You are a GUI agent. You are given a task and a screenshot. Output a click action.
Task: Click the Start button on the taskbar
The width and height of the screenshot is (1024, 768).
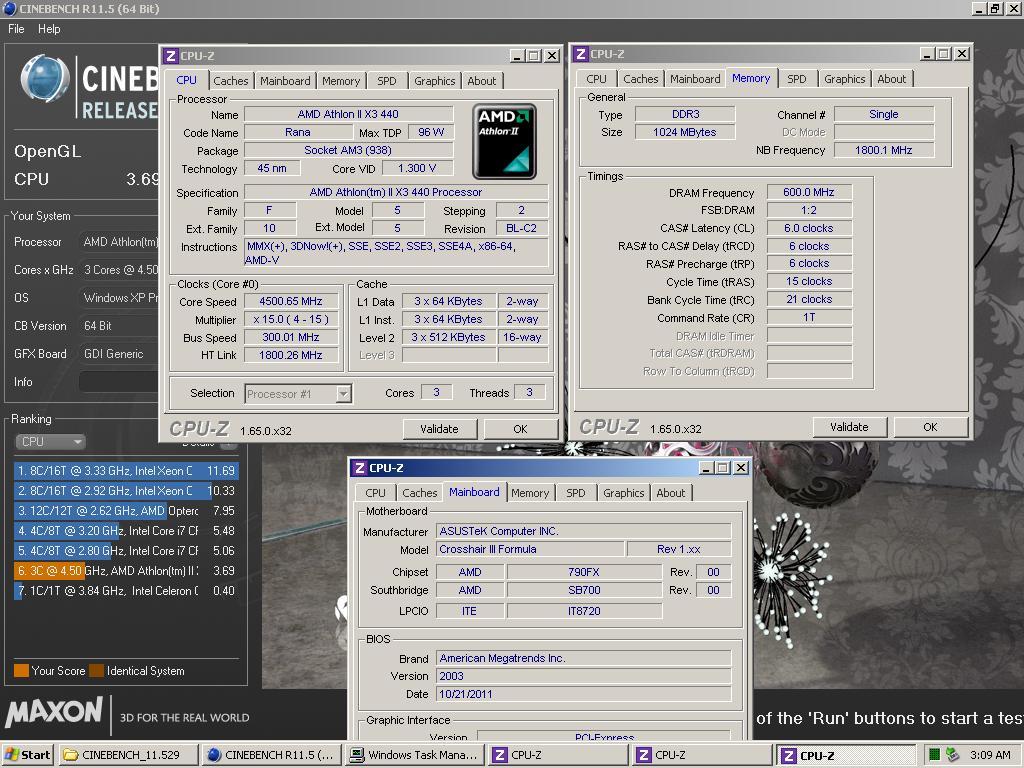click(27, 755)
